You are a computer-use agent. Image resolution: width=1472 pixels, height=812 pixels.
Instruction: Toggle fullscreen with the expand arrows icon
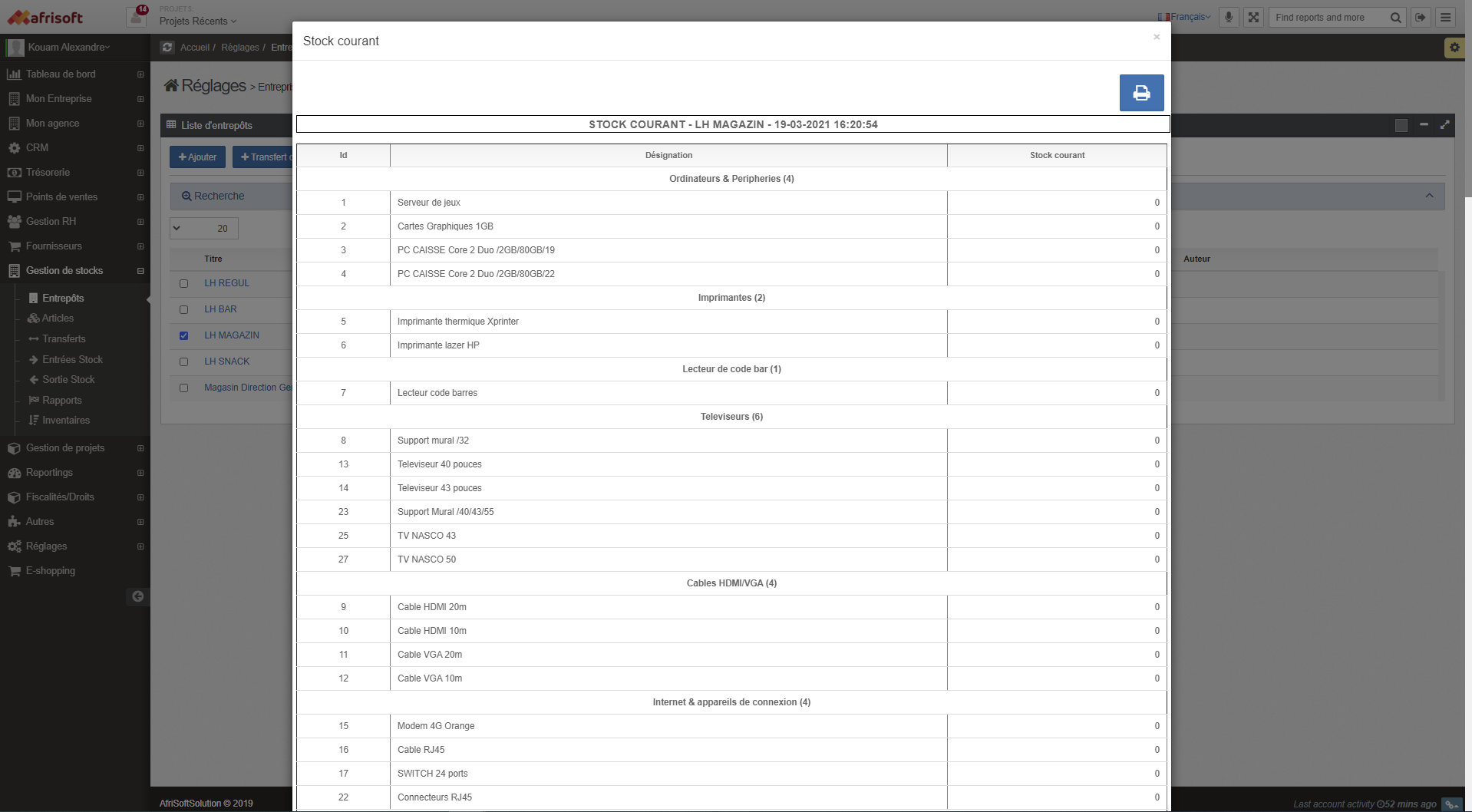coord(1253,18)
